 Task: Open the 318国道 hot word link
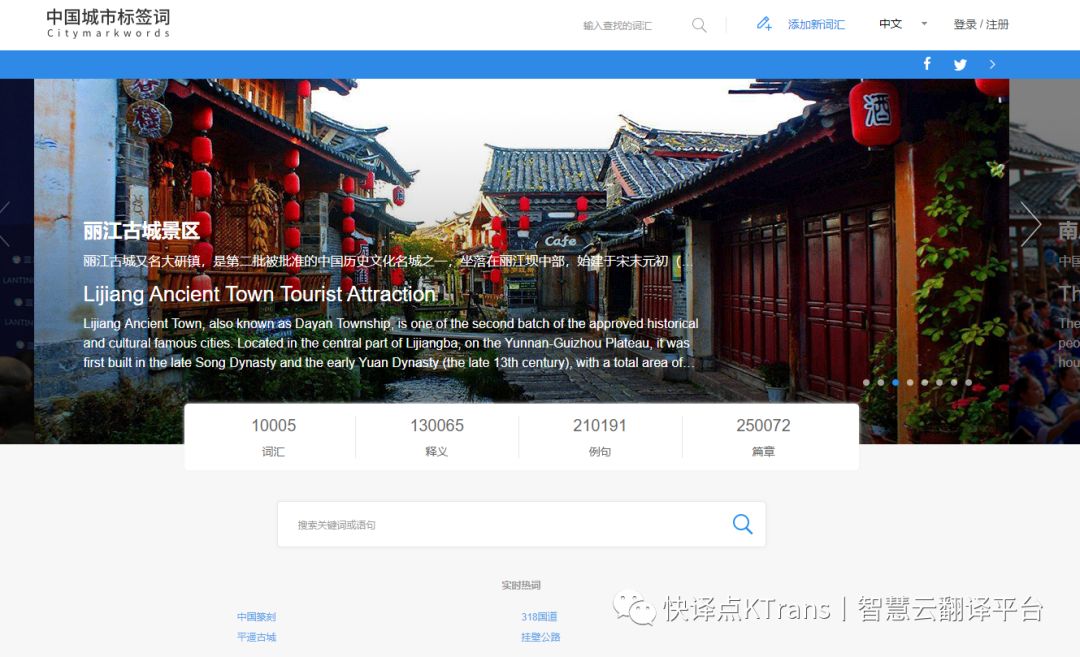[x=539, y=617]
